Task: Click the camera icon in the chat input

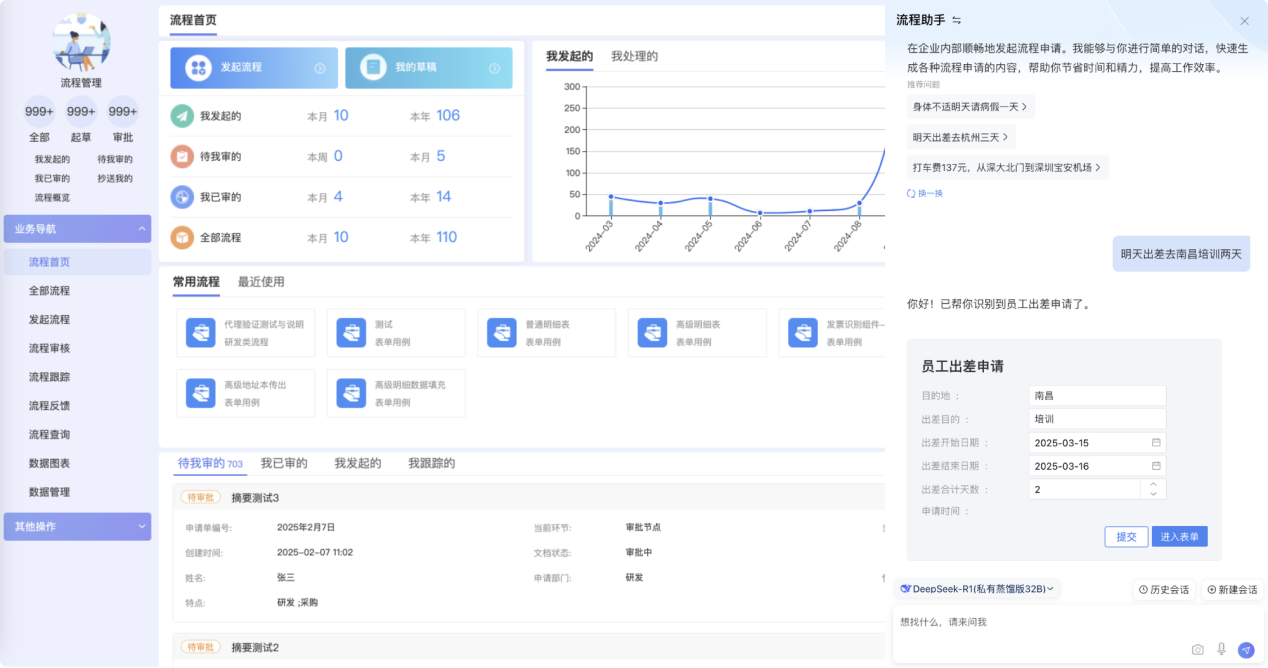Action: pyautogui.click(x=1197, y=650)
